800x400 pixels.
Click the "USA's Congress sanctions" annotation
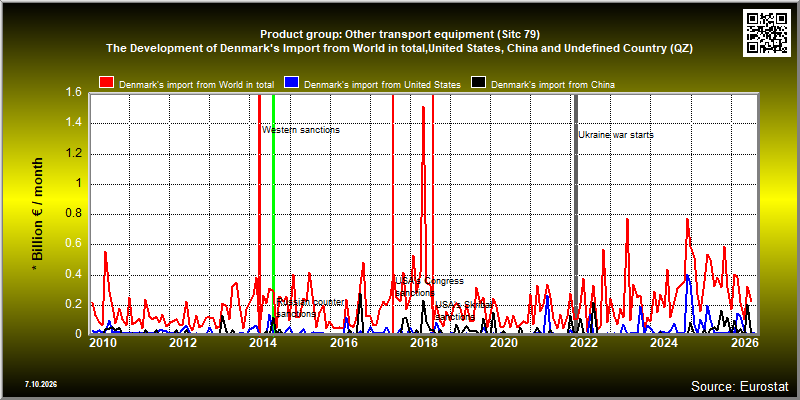point(430,287)
